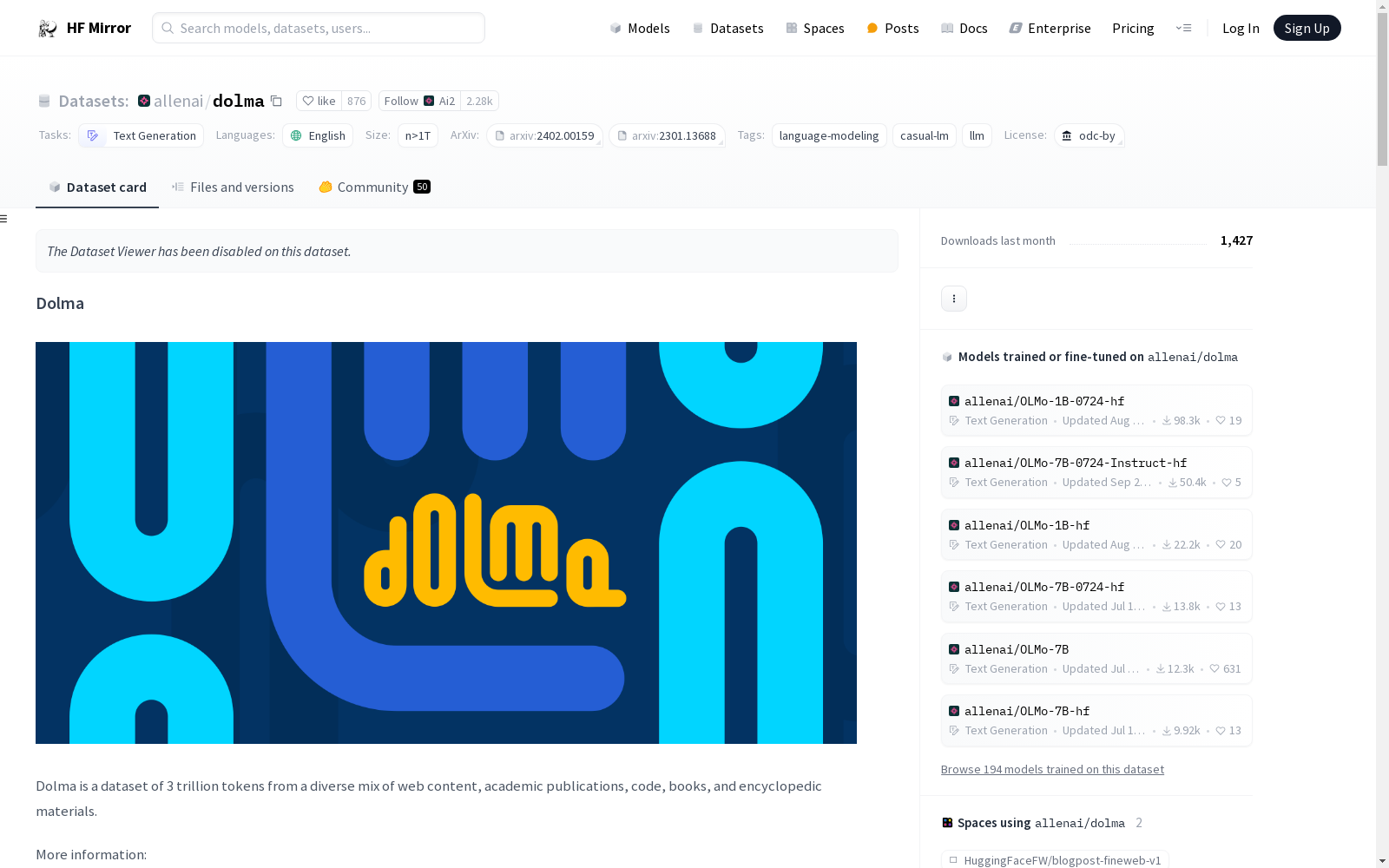Open the Spaces nav item
Screen dimensions: 1389x868
click(x=815, y=29)
